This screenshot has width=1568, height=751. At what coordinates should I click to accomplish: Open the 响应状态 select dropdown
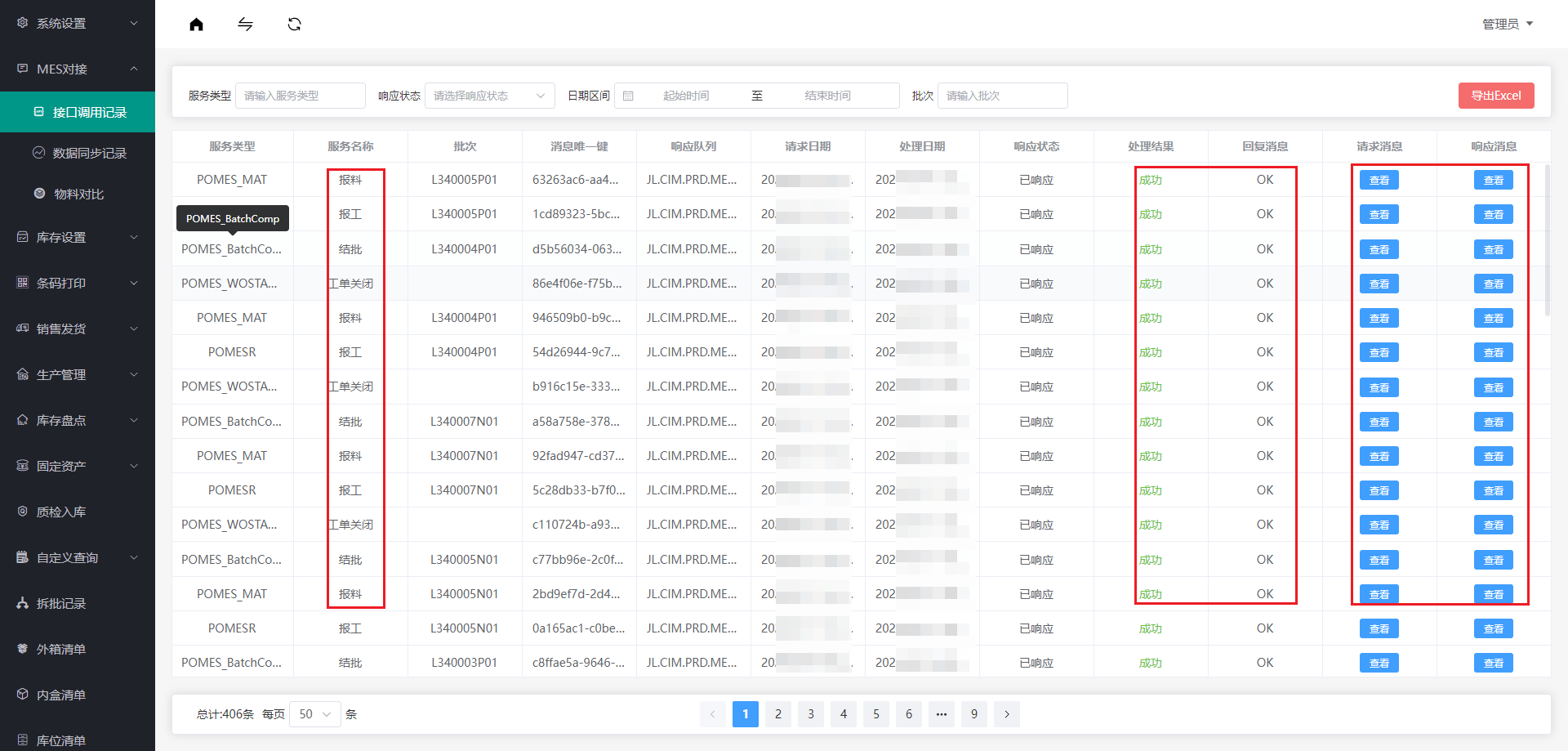[489, 96]
